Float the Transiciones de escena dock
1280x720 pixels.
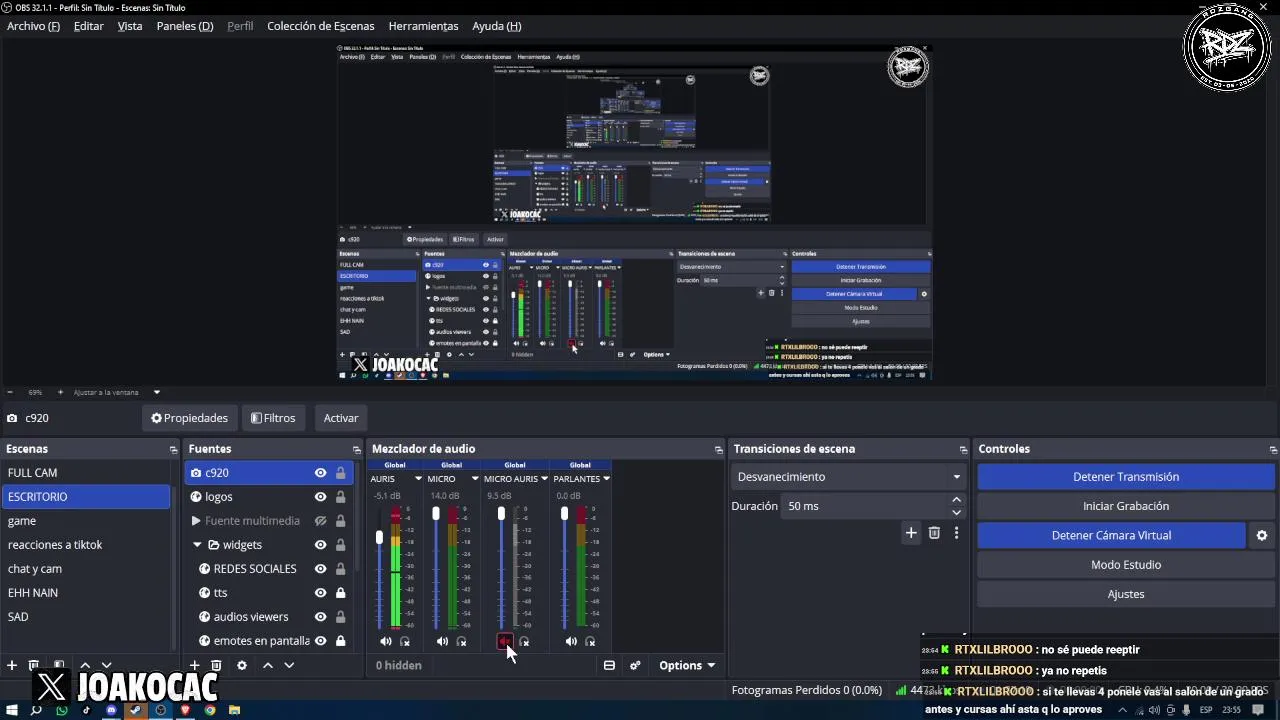click(963, 450)
